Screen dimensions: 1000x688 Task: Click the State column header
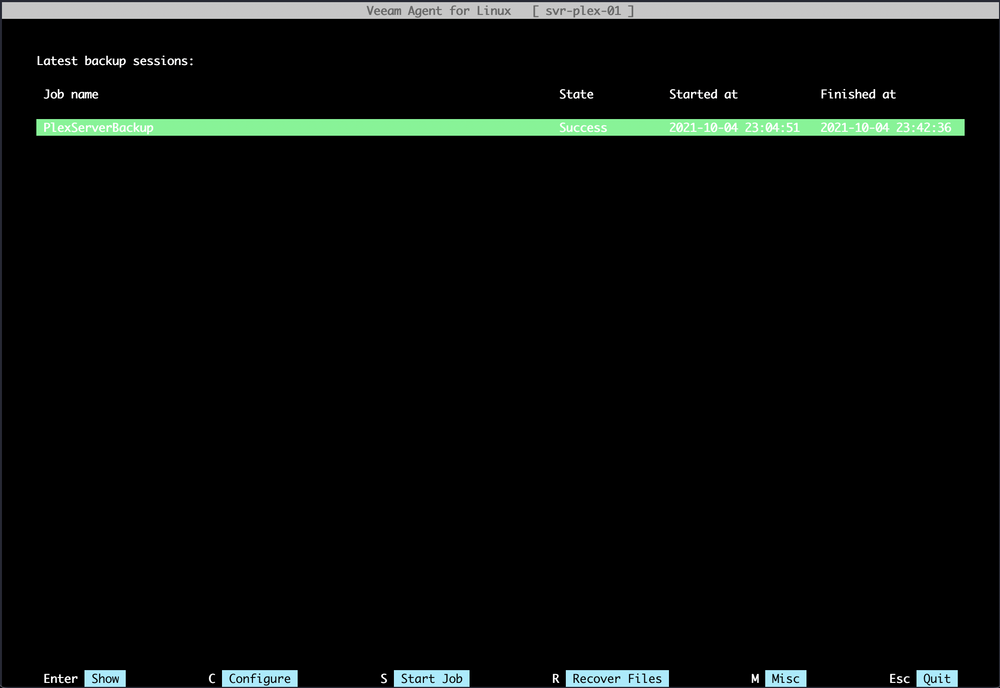click(576, 94)
